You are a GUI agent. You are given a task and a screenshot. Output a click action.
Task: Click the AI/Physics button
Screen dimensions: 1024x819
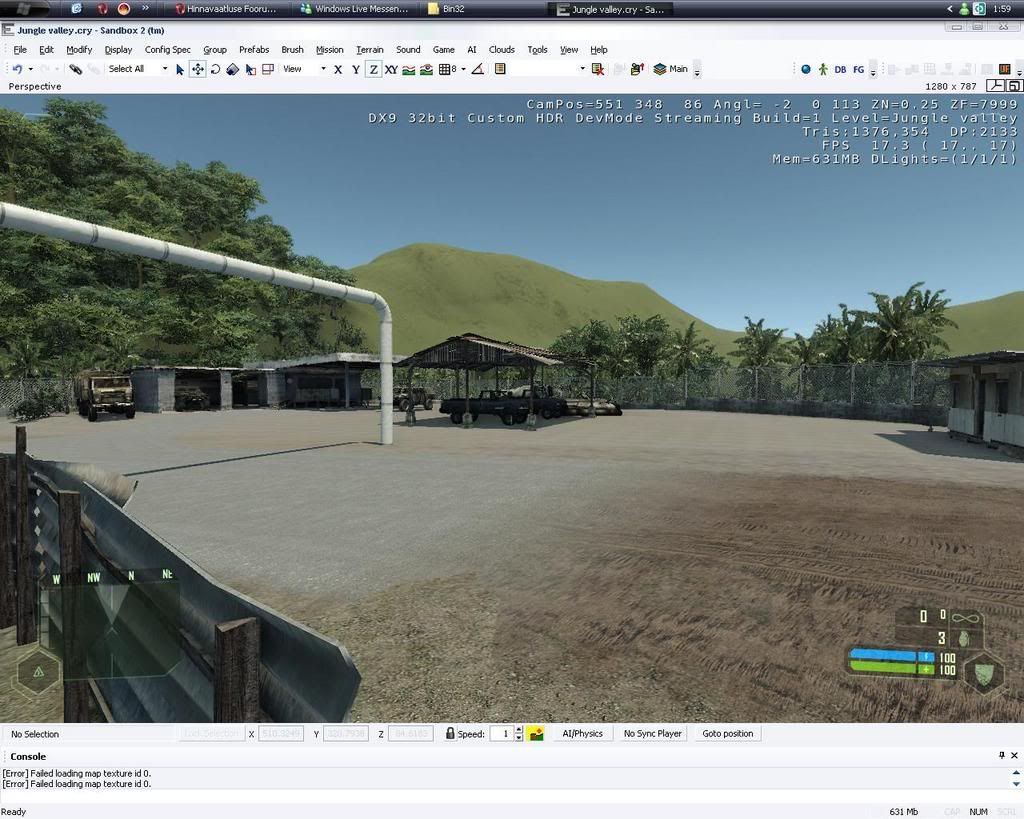pos(583,734)
